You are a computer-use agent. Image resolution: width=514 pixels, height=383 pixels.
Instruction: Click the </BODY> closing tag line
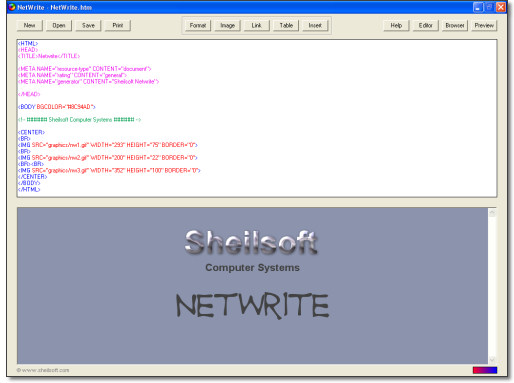click(x=29, y=183)
